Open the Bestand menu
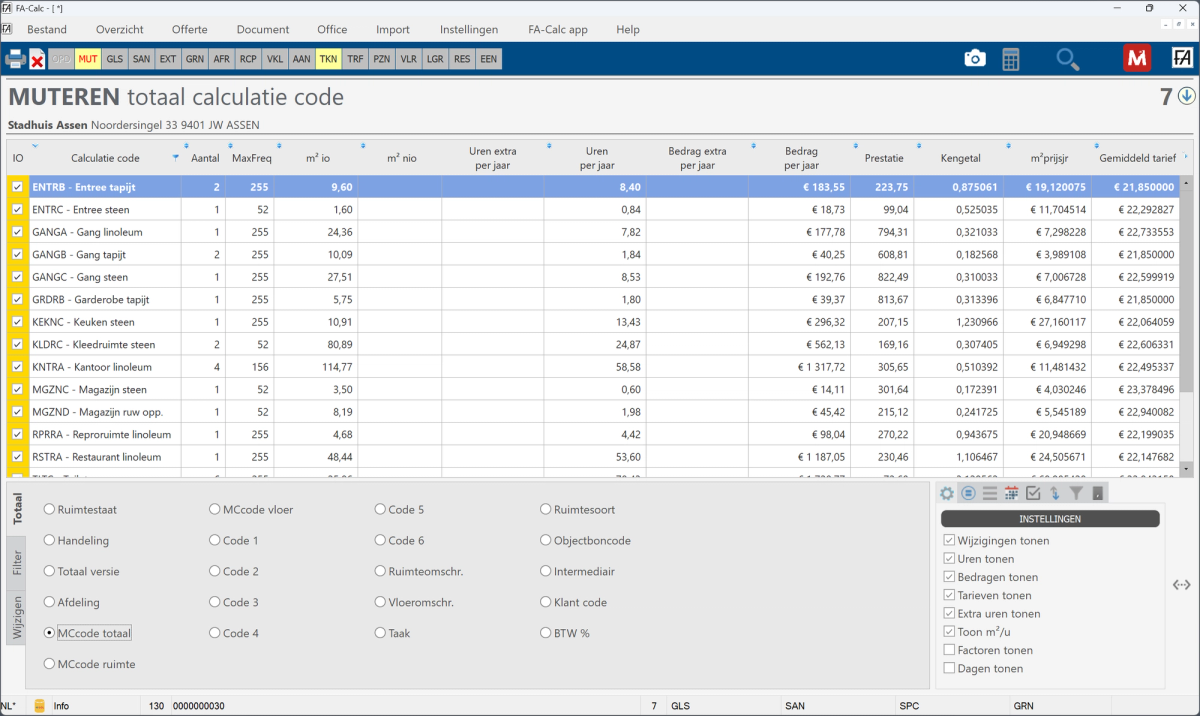This screenshot has height=716, width=1200. pyautogui.click(x=47, y=29)
